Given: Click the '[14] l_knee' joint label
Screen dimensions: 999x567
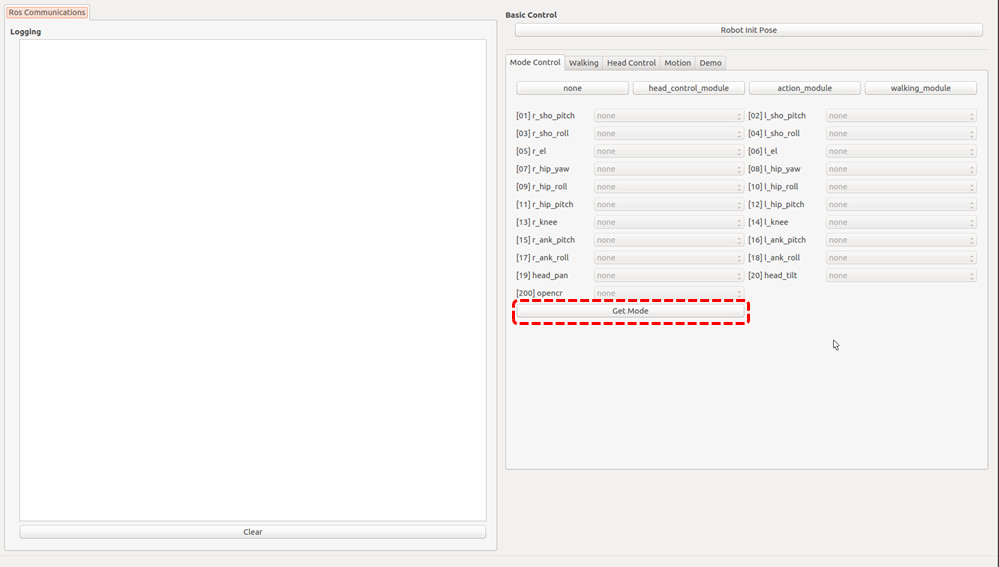Looking at the screenshot, I should 768,222.
